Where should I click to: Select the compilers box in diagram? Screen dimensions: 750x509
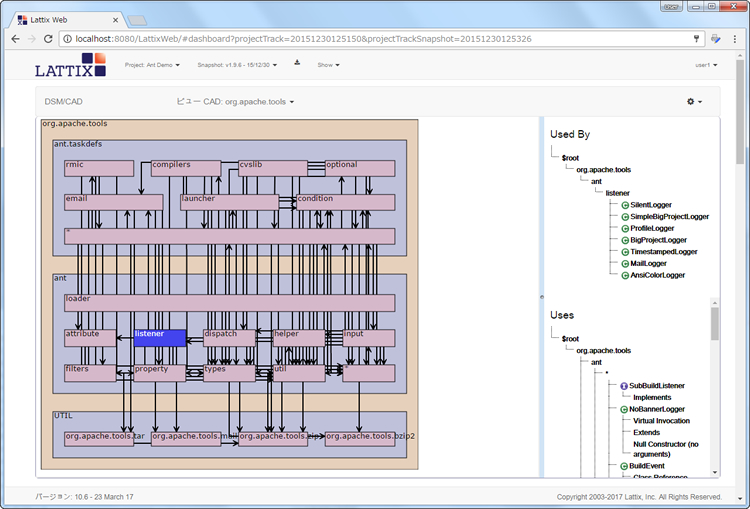click(186, 168)
